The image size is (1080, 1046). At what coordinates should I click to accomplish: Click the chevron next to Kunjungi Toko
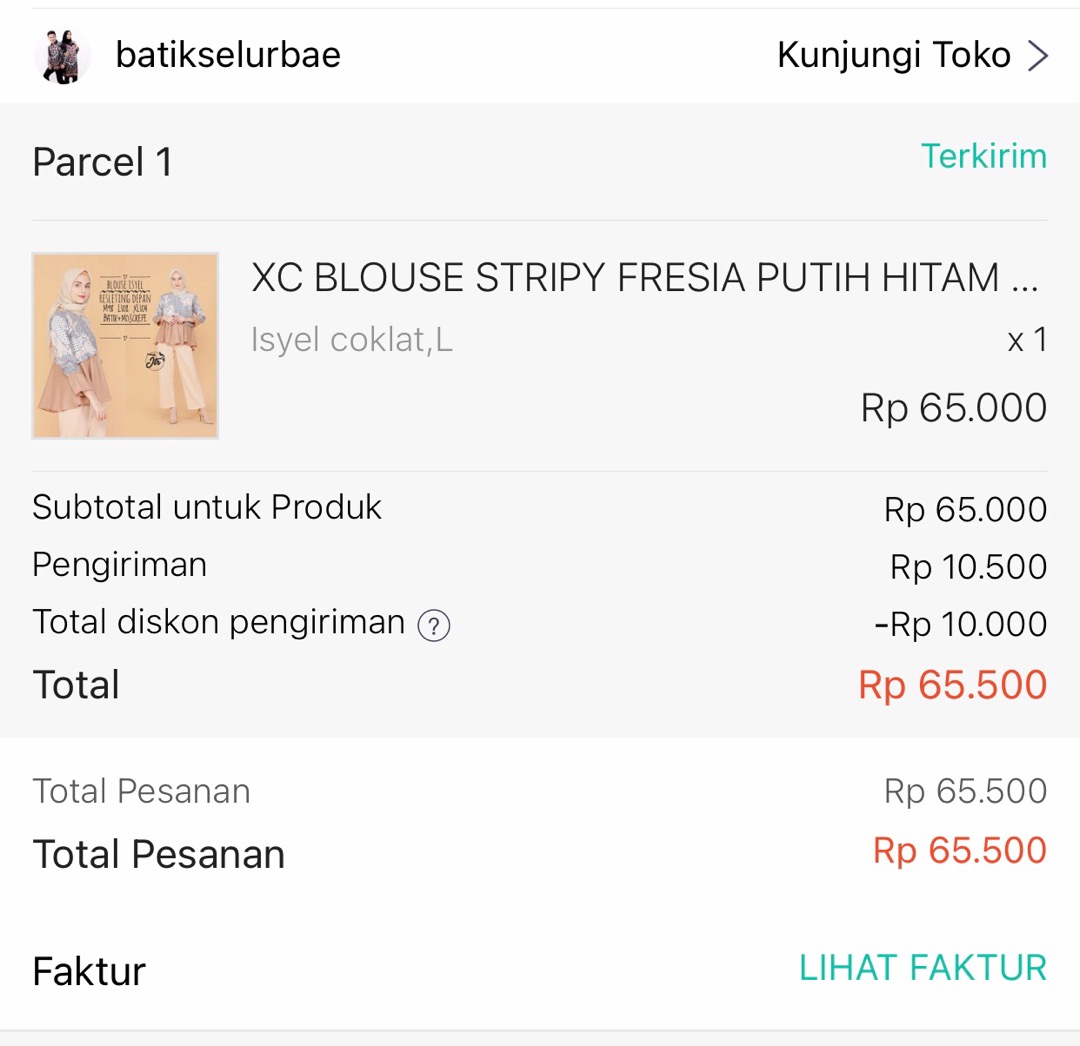1040,55
